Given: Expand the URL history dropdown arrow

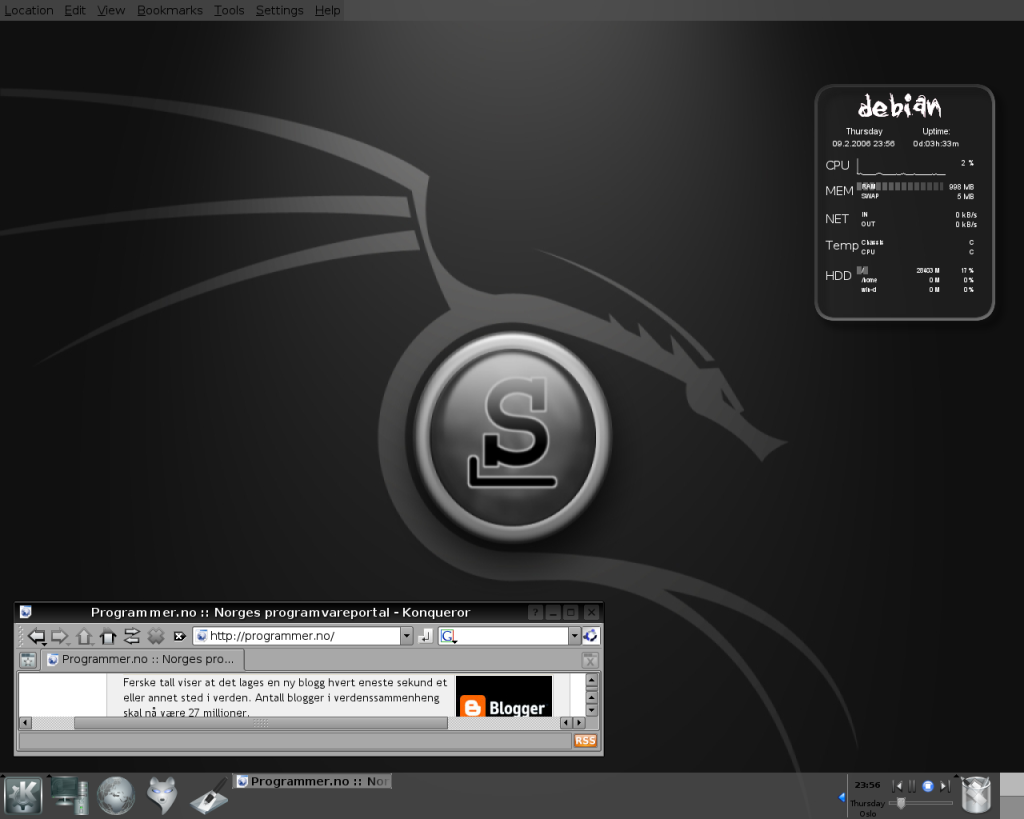Looking at the screenshot, I should [406, 636].
